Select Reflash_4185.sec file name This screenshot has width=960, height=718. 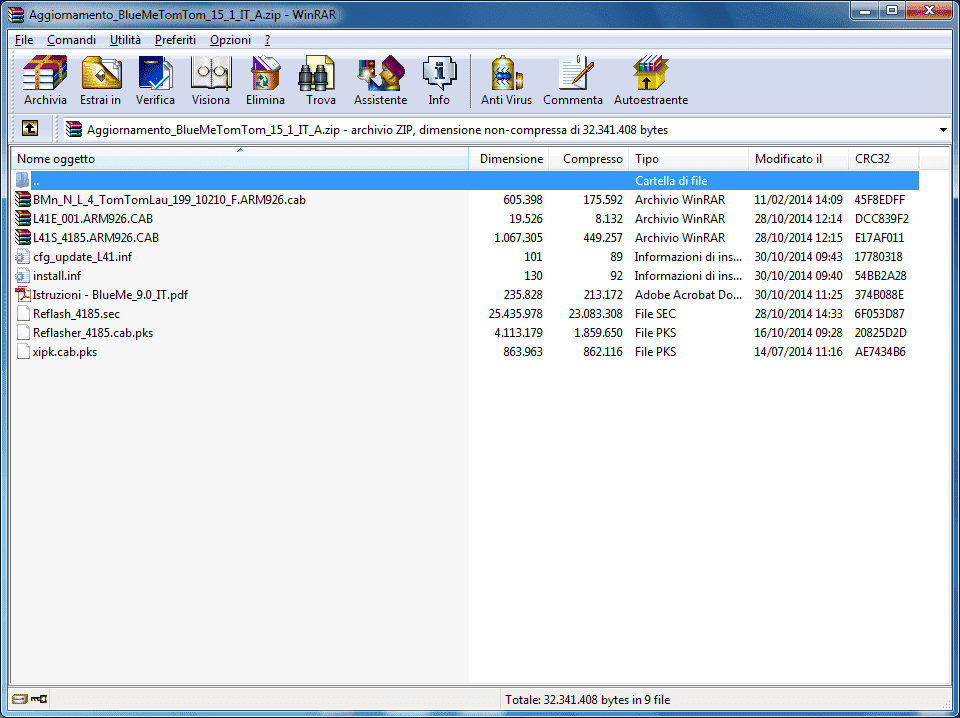77,313
